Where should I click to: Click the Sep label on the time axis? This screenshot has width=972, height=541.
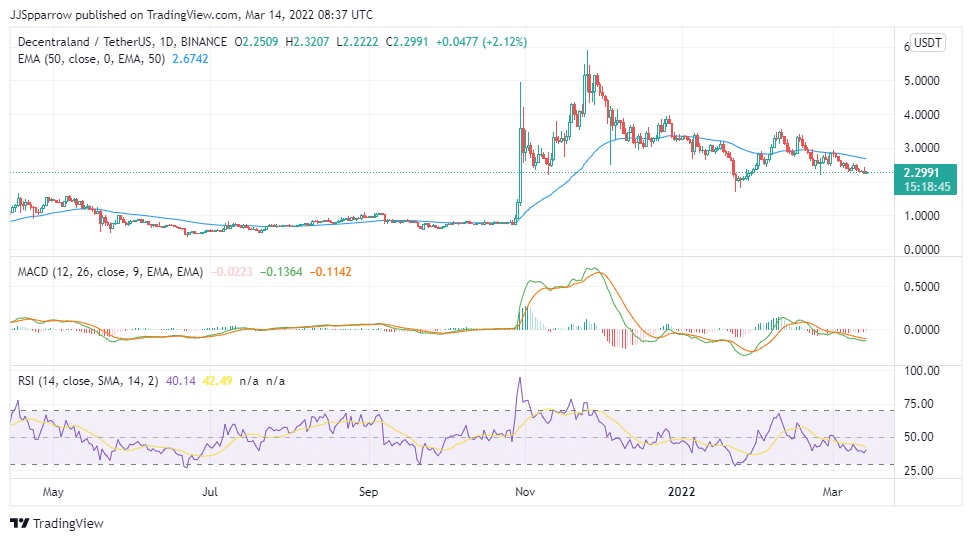[x=368, y=492]
